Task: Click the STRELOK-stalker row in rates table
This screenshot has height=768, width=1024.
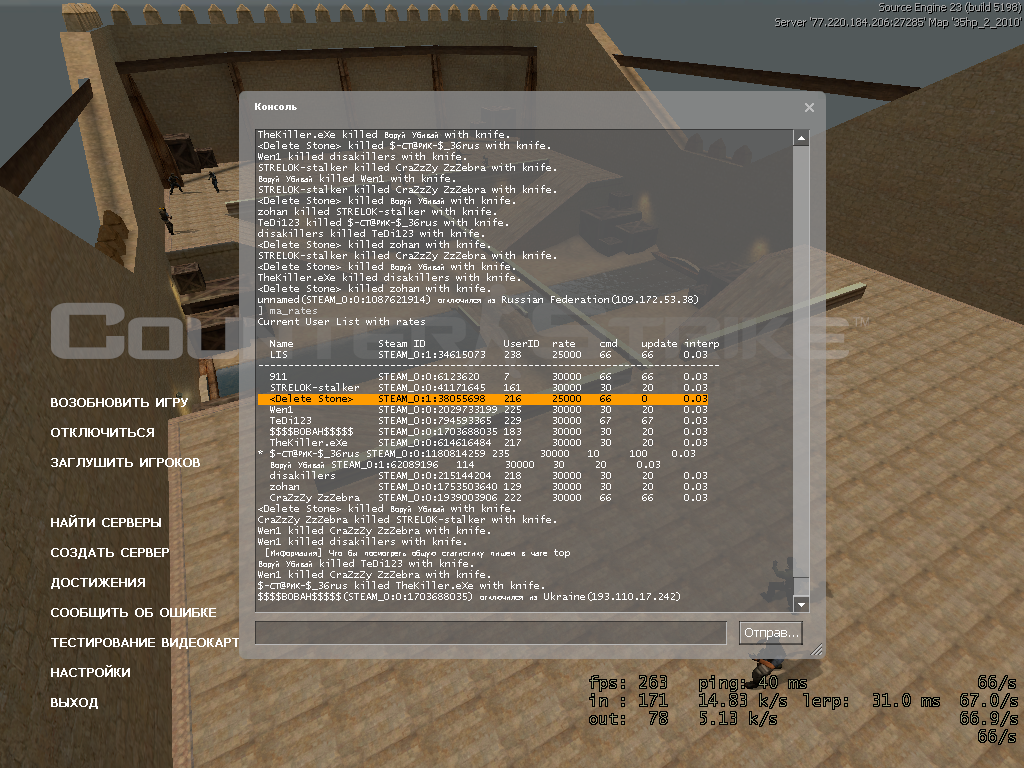Action: tap(488, 388)
